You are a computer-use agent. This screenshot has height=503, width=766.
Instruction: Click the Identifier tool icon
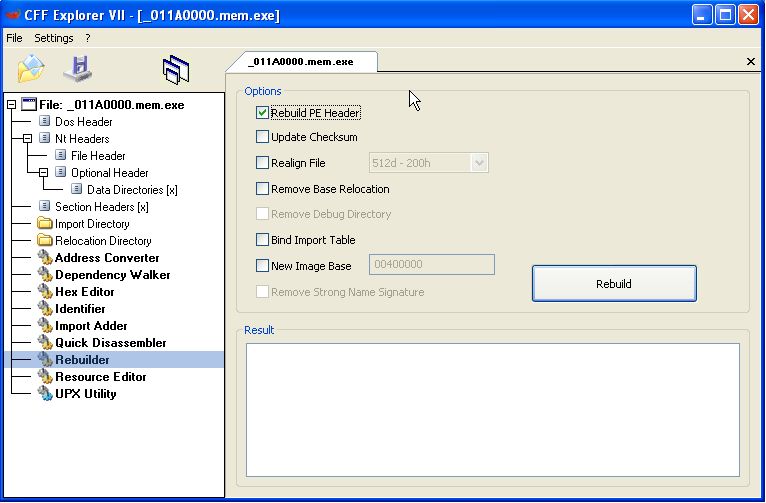[45, 309]
